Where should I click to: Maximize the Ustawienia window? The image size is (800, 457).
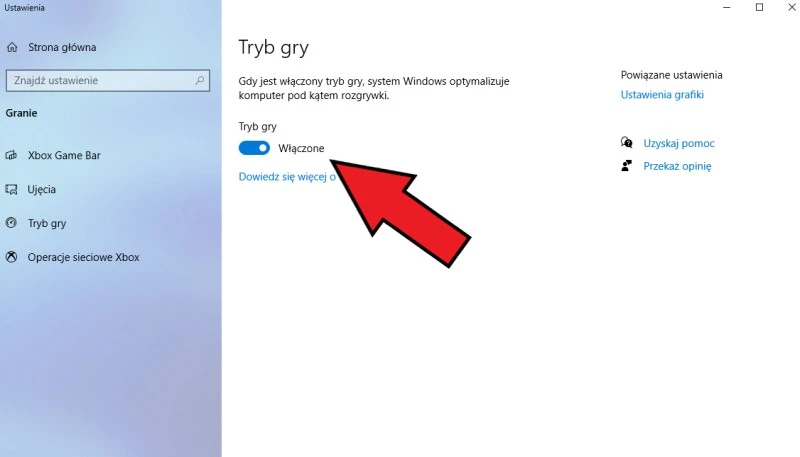pos(759,7)
